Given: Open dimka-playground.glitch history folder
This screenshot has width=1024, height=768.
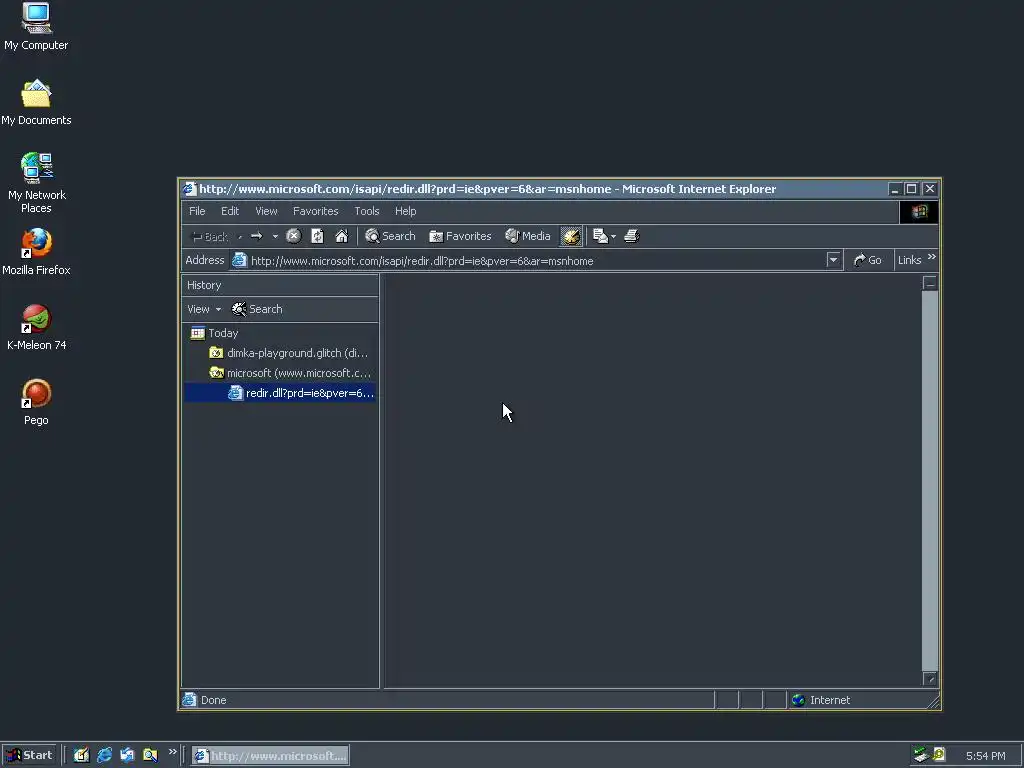Looking at the screenshot, I should coord(297,353).
